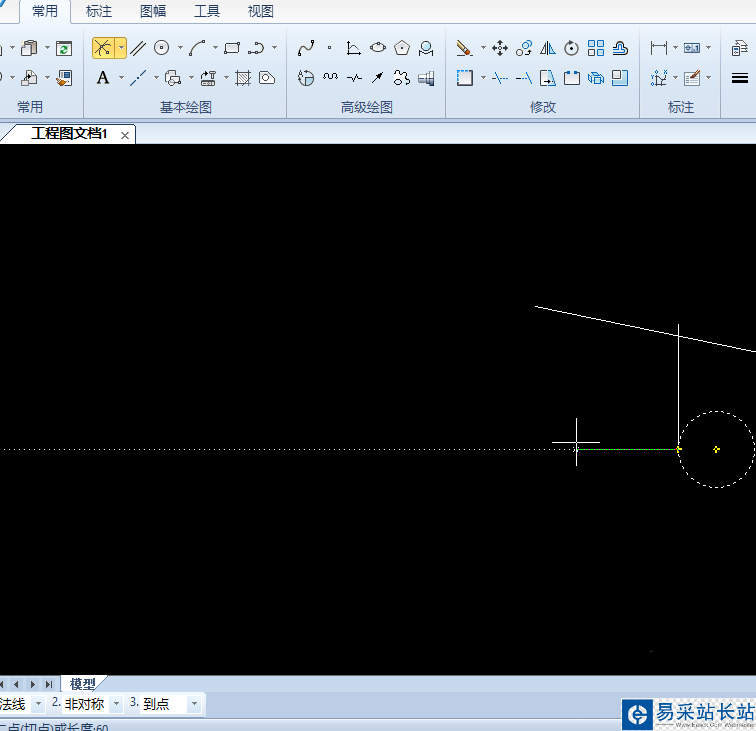
Task: Select the 模型 sheet tab
Action: pyautogui.click(x=83, y=684)
